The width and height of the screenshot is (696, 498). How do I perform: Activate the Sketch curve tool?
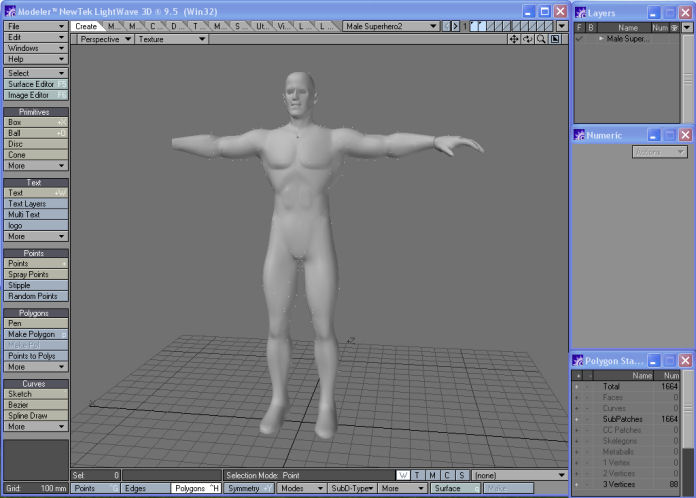[35, 394]
